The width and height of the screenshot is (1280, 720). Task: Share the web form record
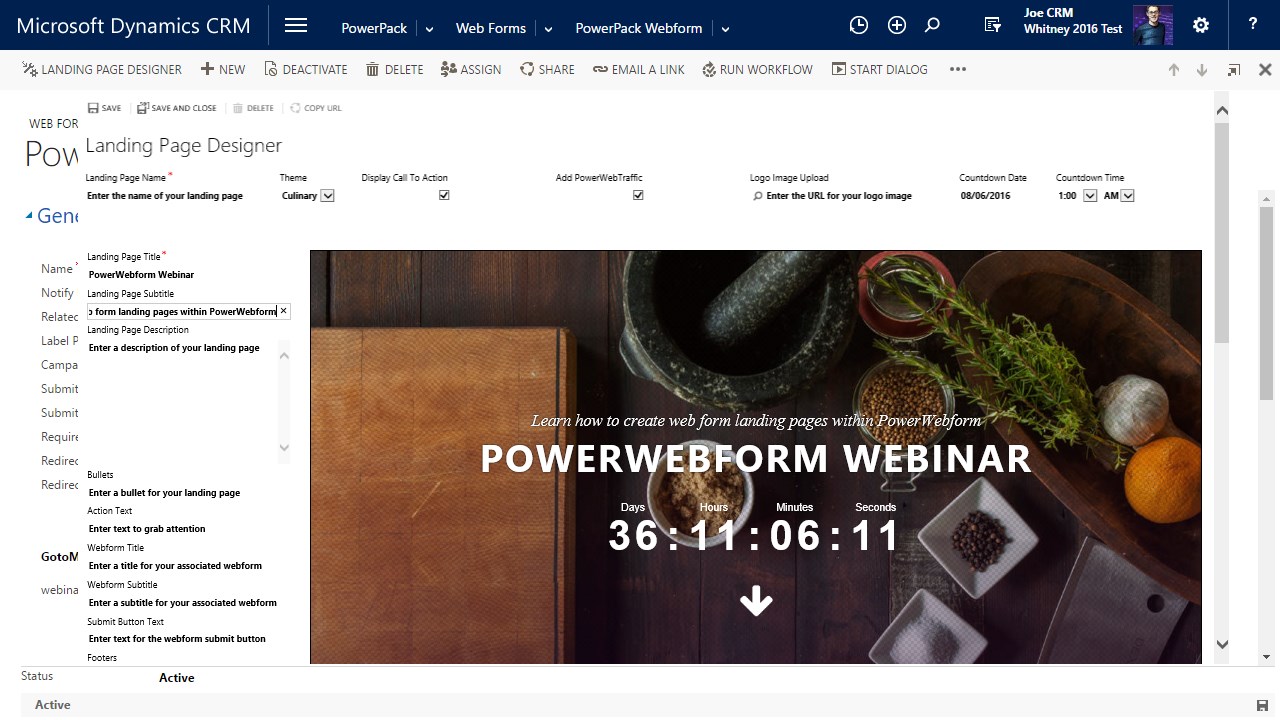[x=547, y=69]
